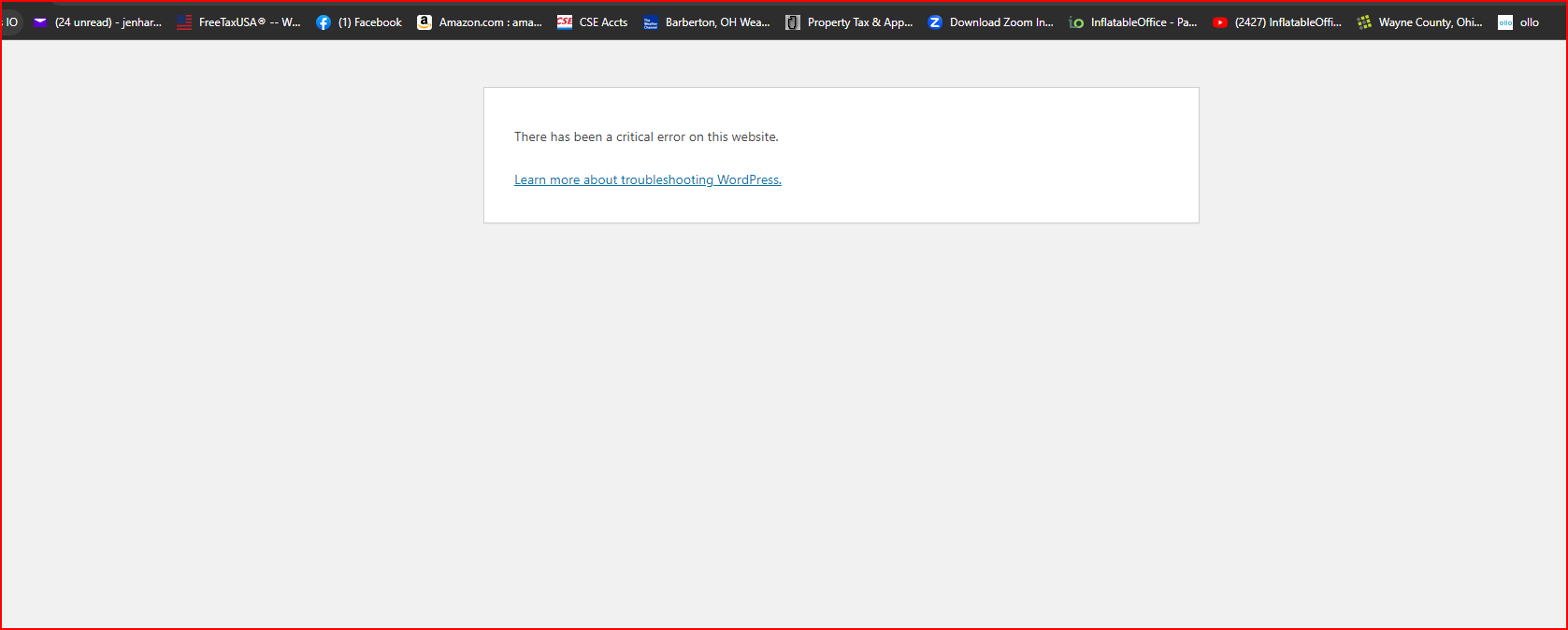Image resolution: width=1568 pixels, height=630 pixels.
Task: Click the ollo card favicon
Action: coord(1505,22)
